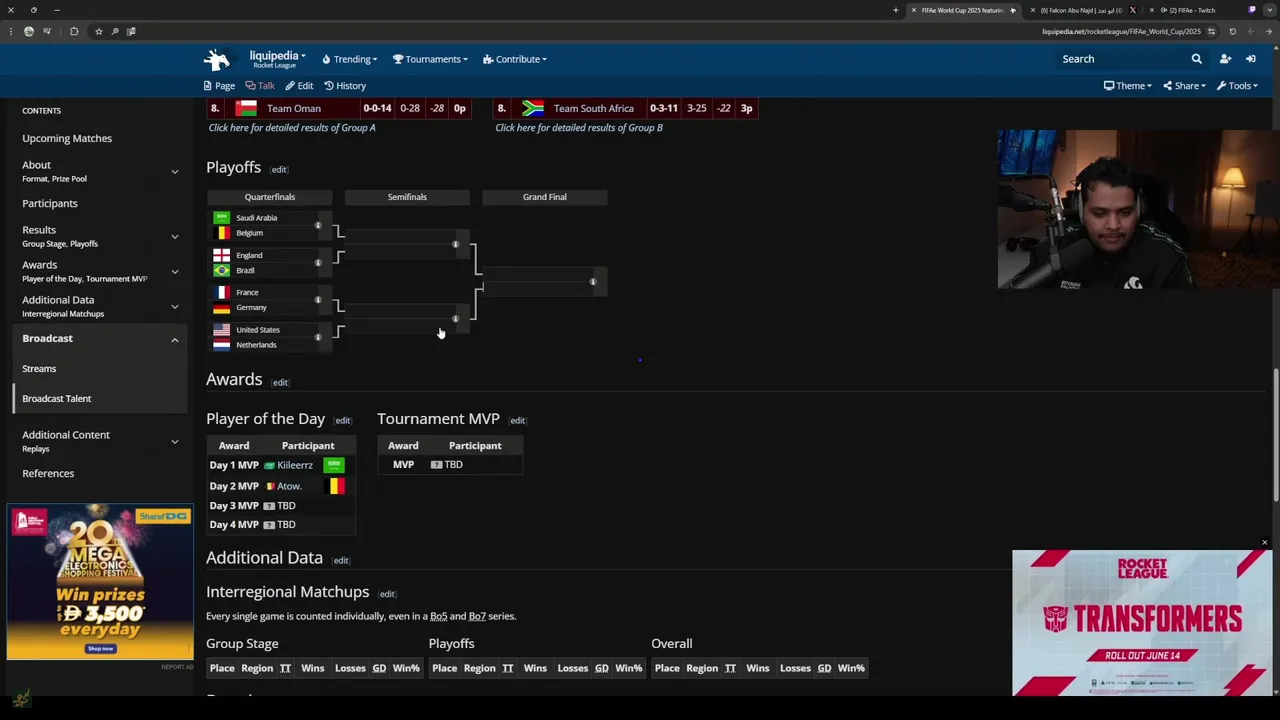Click detailed results of Group A link
1280x720 pixels.
coord(292,128)
